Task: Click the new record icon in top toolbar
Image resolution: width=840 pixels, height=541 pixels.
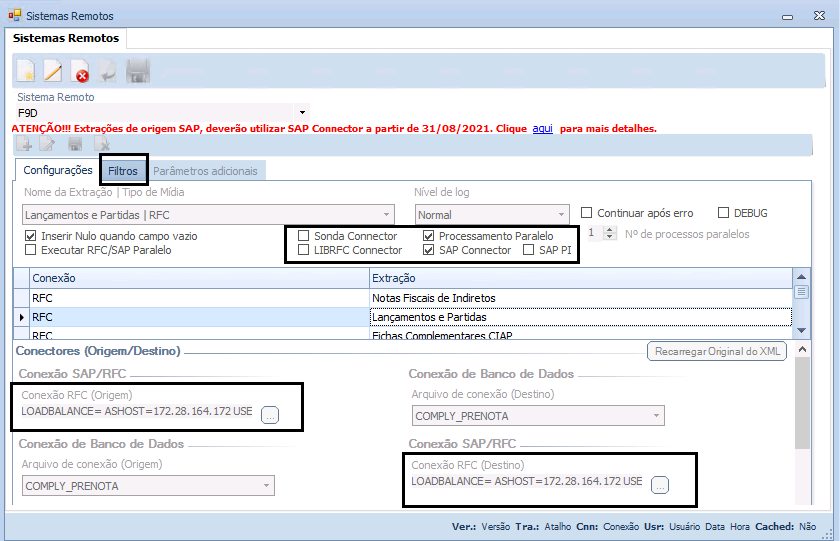Action: tap(26, 72)
